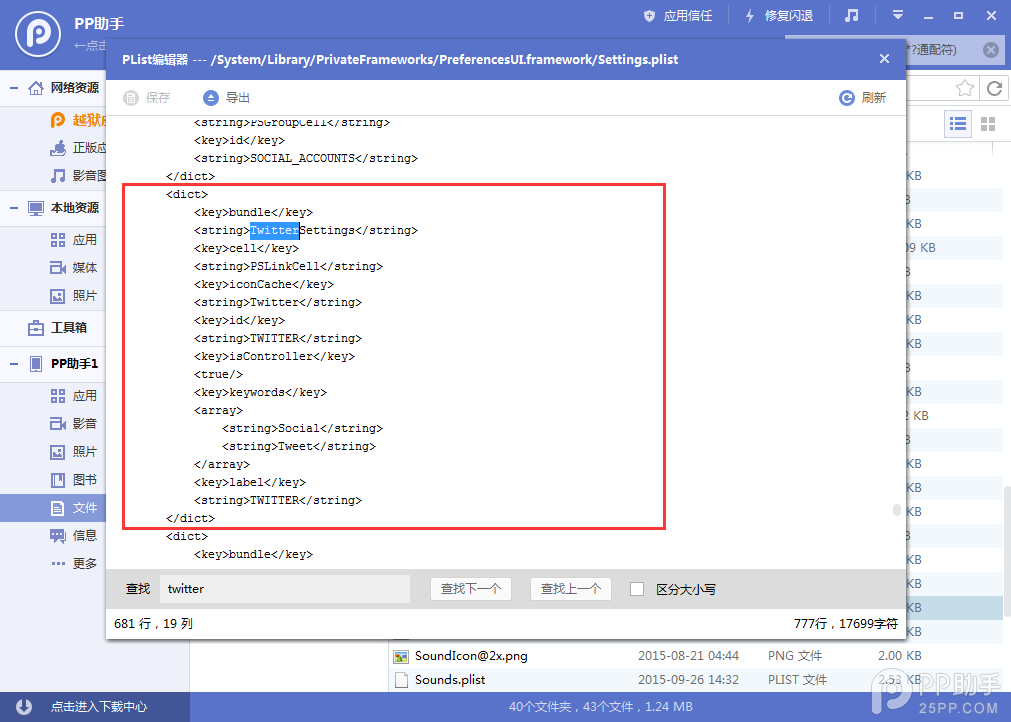1011x722 pixels.
Task: Click the 777行, 17699字符 status text
Action: point(846,623)
